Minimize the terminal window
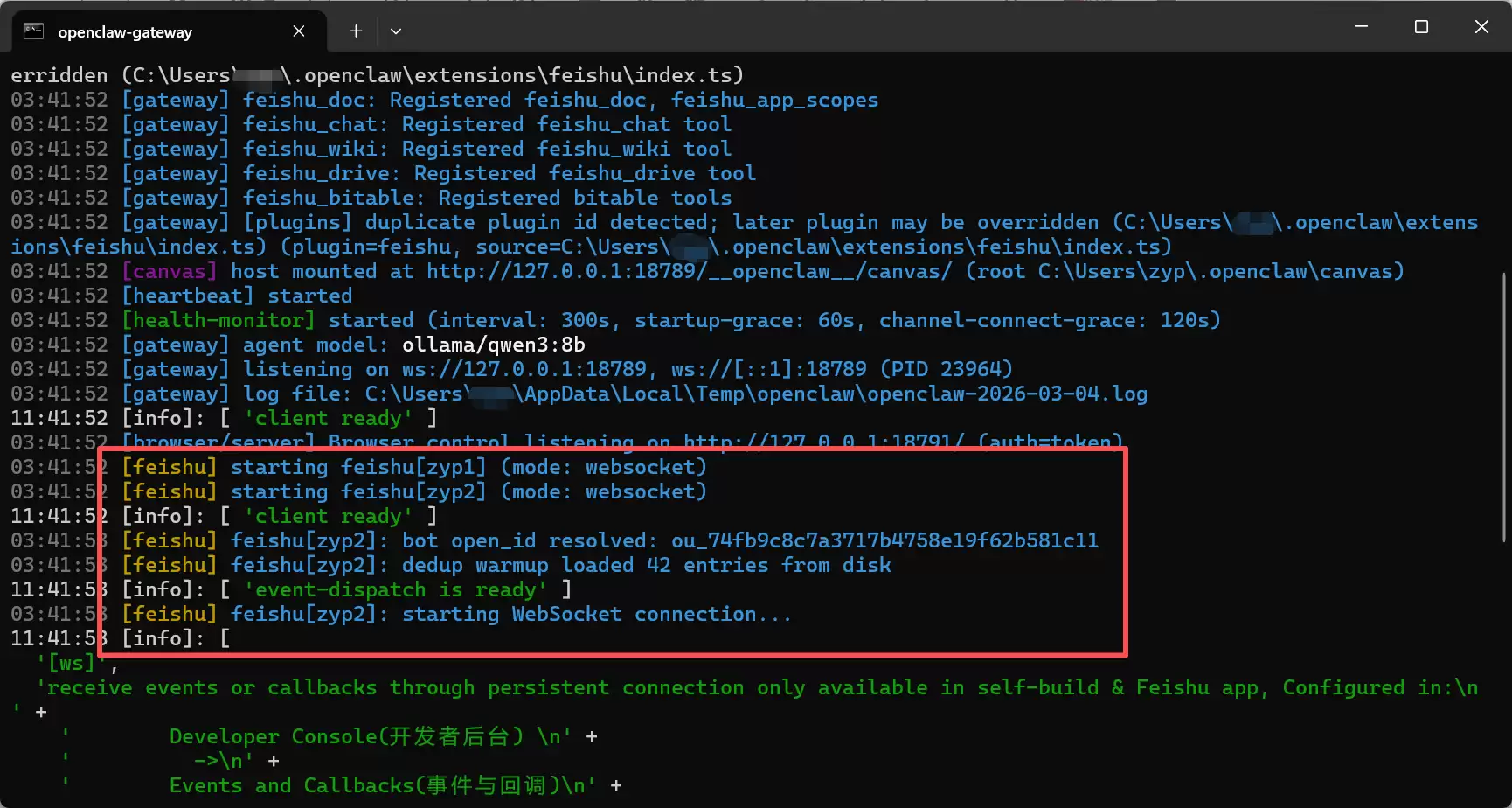This screenshot has height=808, width=1512. [x=1360, y=26]
